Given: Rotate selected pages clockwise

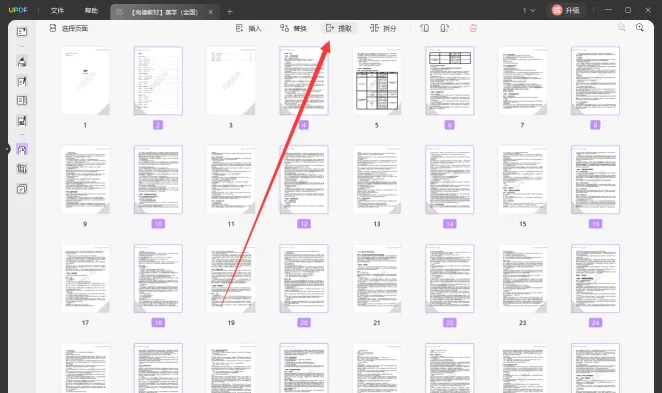Looking at the screenshot, I should (x=445, y=28).
